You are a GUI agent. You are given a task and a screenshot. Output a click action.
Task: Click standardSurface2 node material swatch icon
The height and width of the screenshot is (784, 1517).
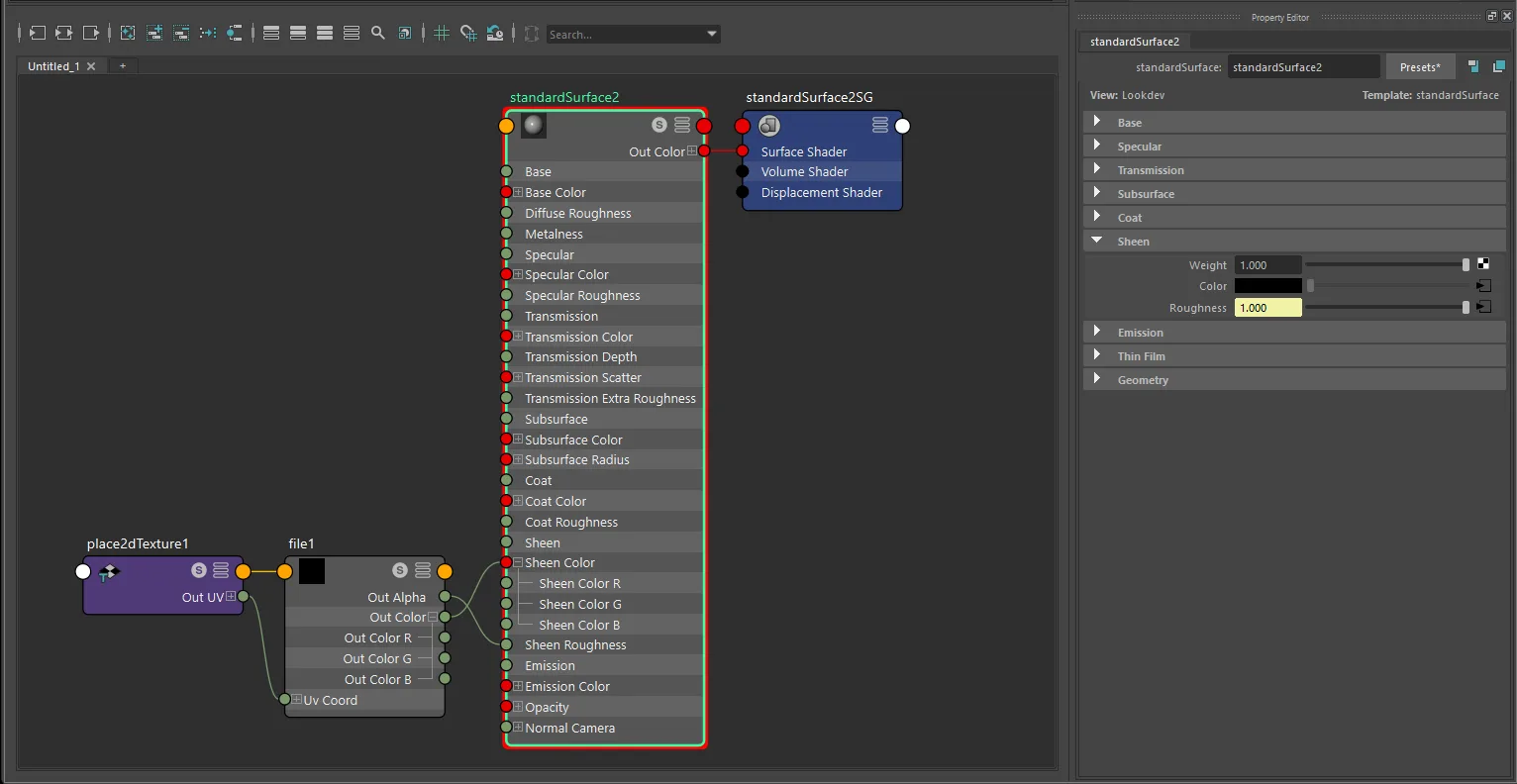tap(534, 126)
